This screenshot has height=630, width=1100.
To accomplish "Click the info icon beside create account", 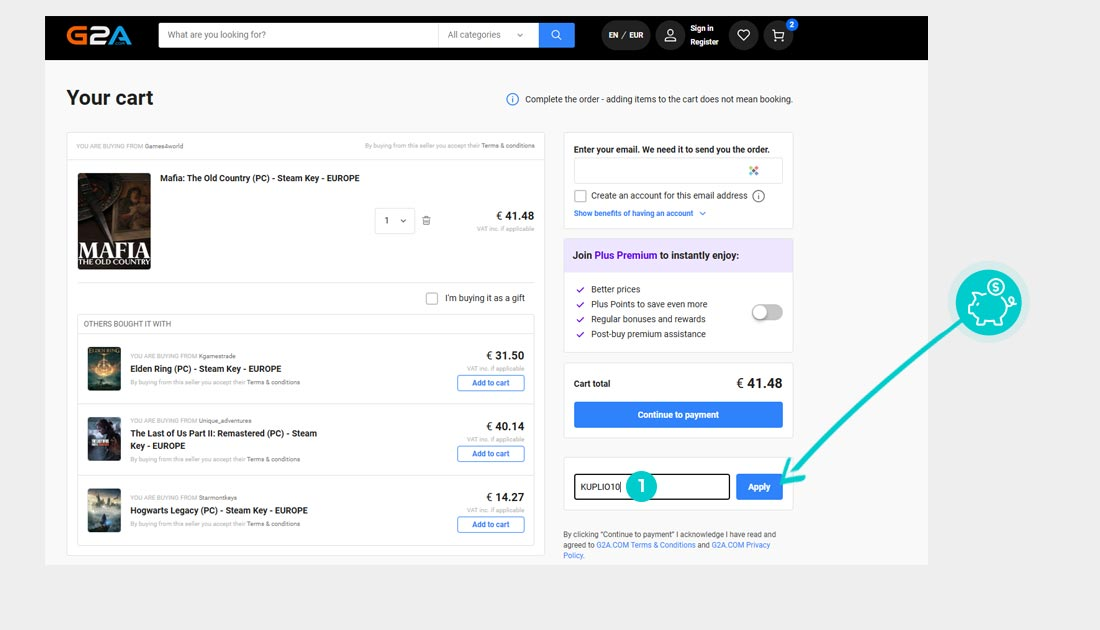I will pyautogui.click(x=758, y=196).
